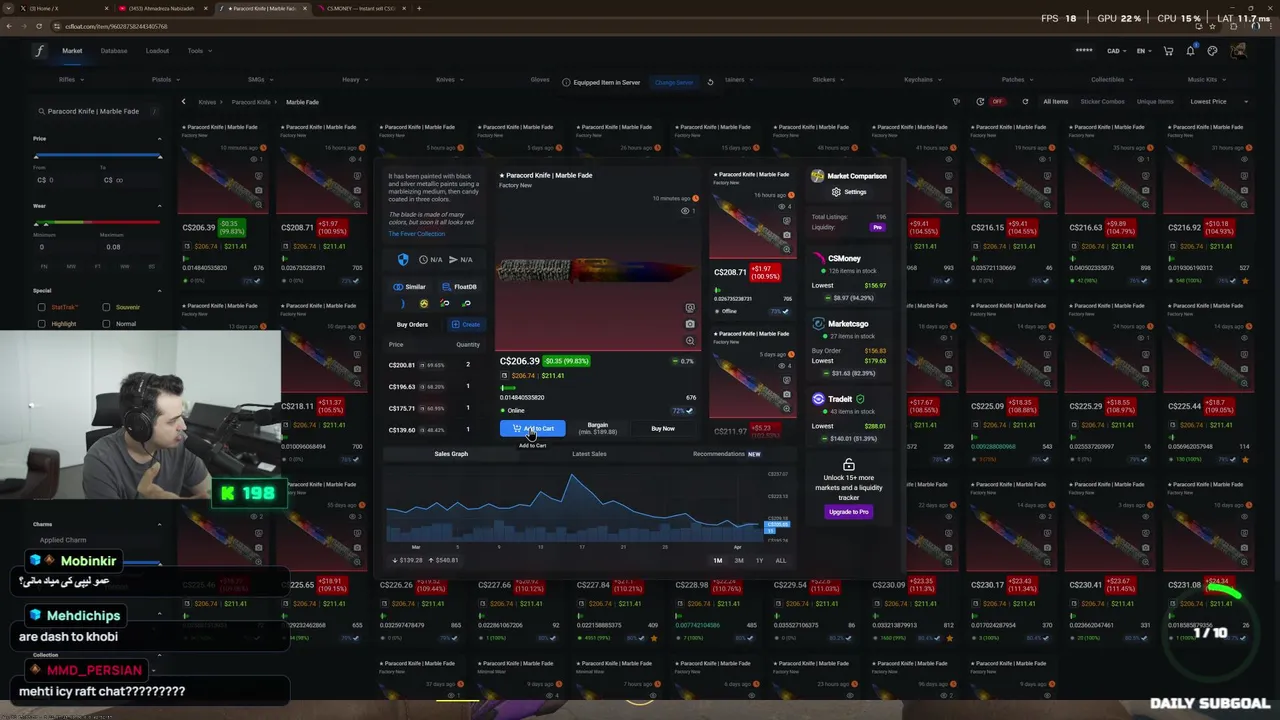Image resolution: width=1280 pixels, height=720 pixels.
Task: Click the magnify icon on the C$206.39 listing card
Action: 258,203
